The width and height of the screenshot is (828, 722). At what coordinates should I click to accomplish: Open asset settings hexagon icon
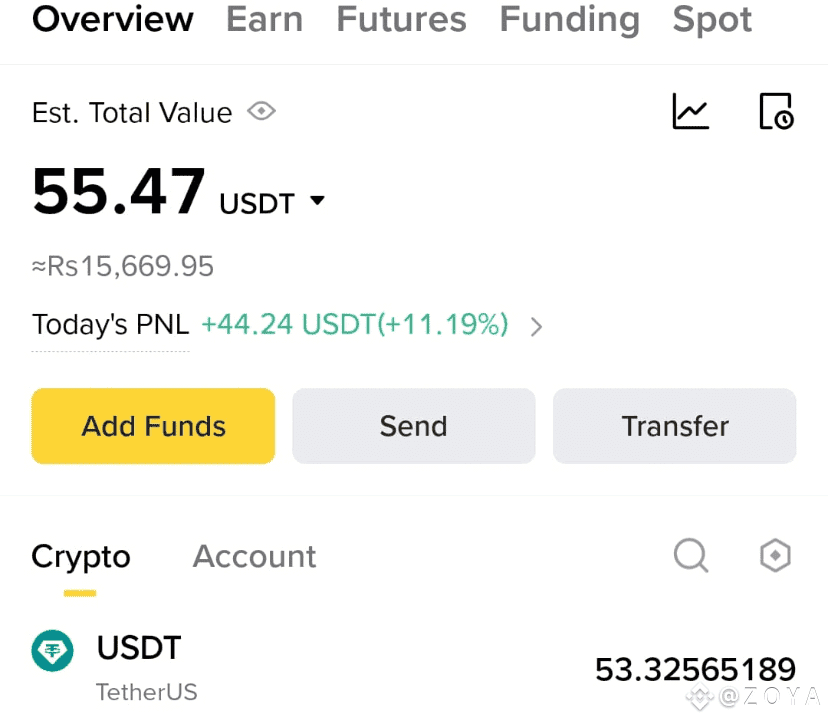click(775, 555)
